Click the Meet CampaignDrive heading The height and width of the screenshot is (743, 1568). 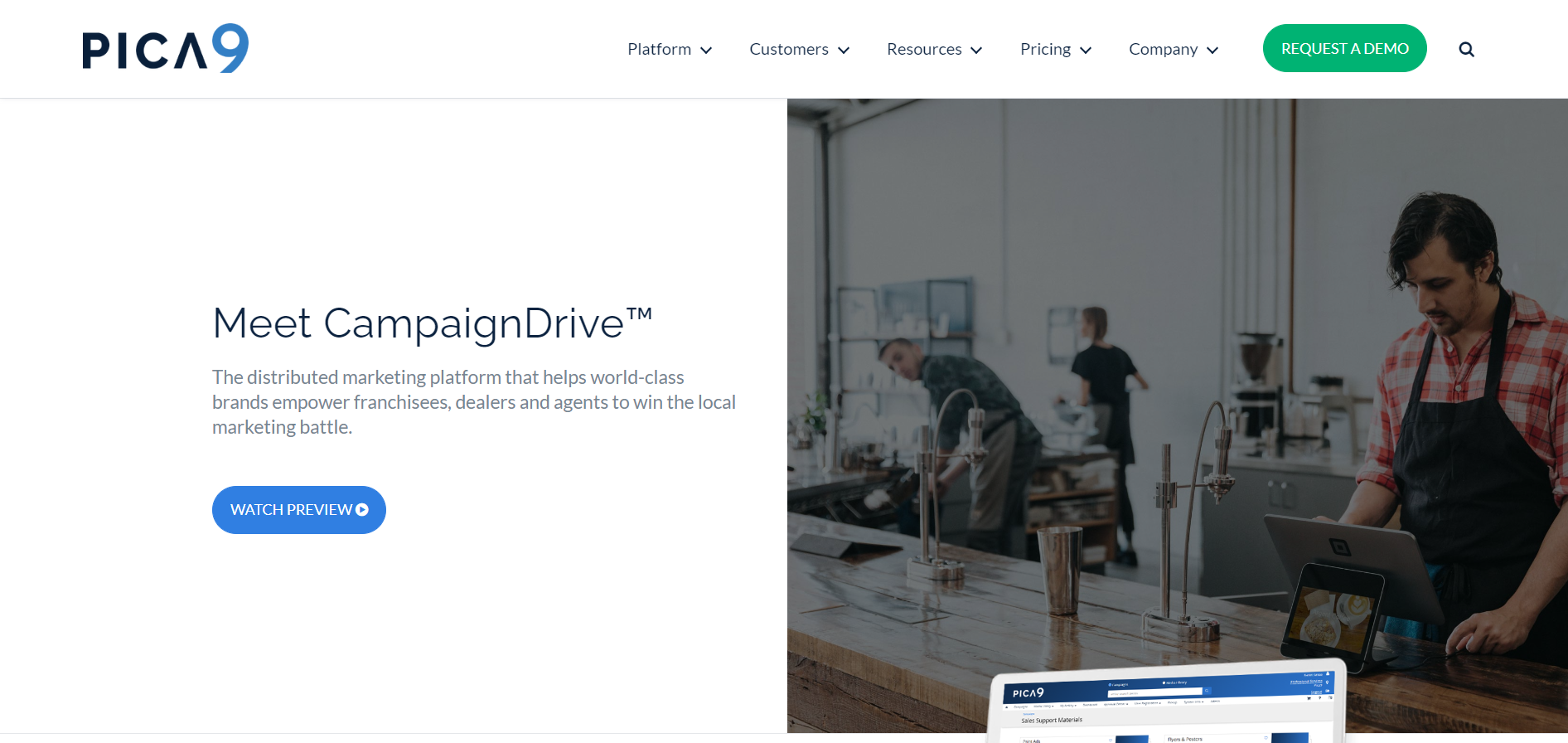(x=433, y=323)
